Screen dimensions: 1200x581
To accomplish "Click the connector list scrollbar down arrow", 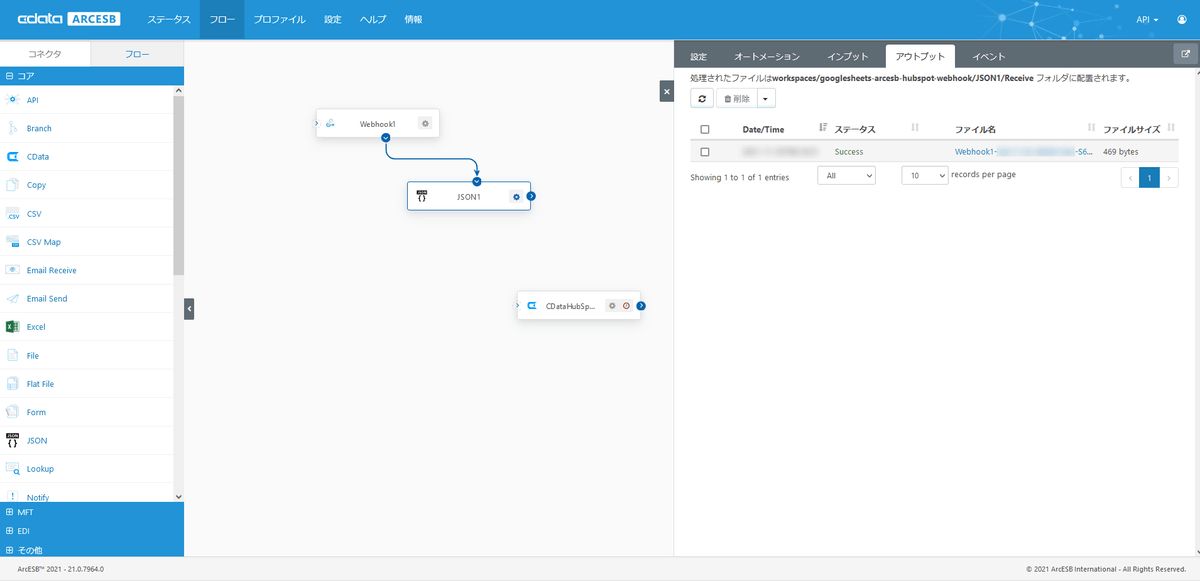I will 178,496.
